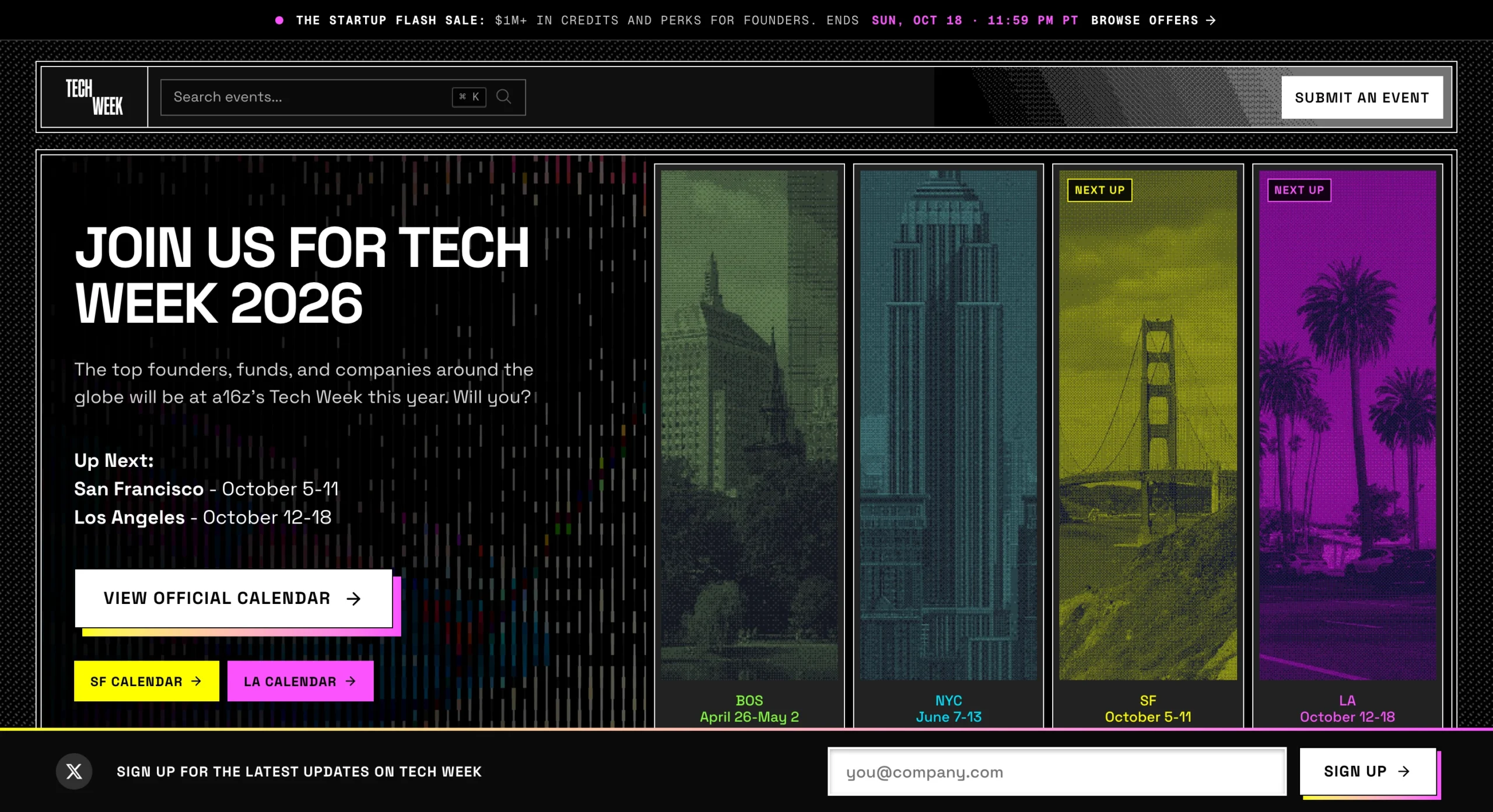
Task: Select the BOS April 26-May 2 card
Action: click(x=749, y=446)
